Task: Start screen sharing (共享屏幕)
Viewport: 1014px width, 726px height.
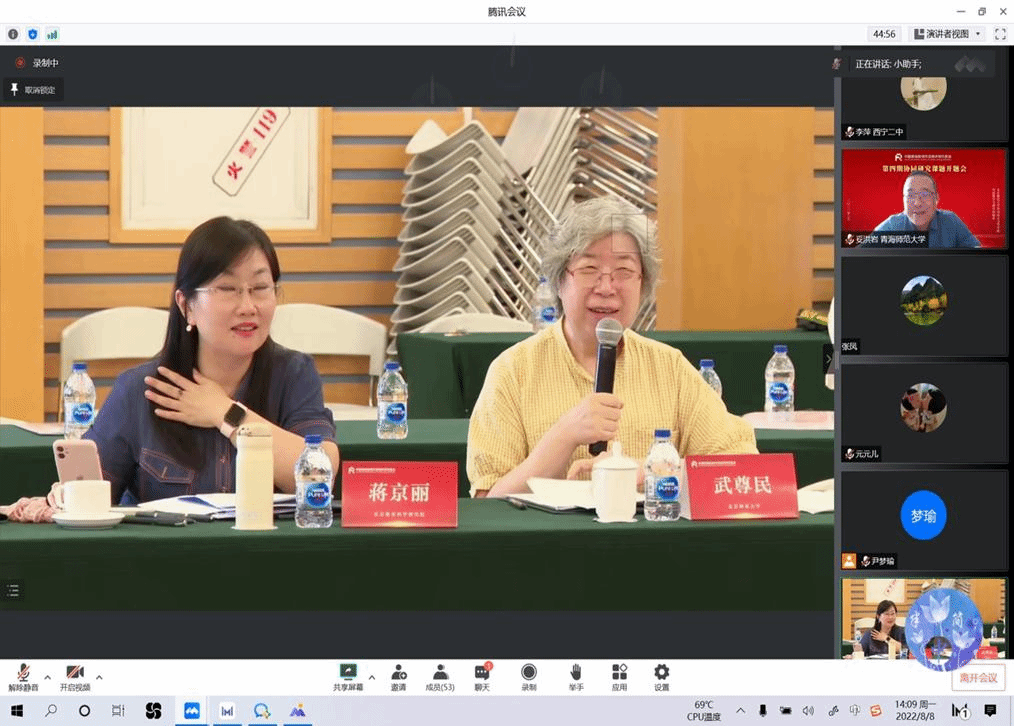Action: click(x=348, y=677)
